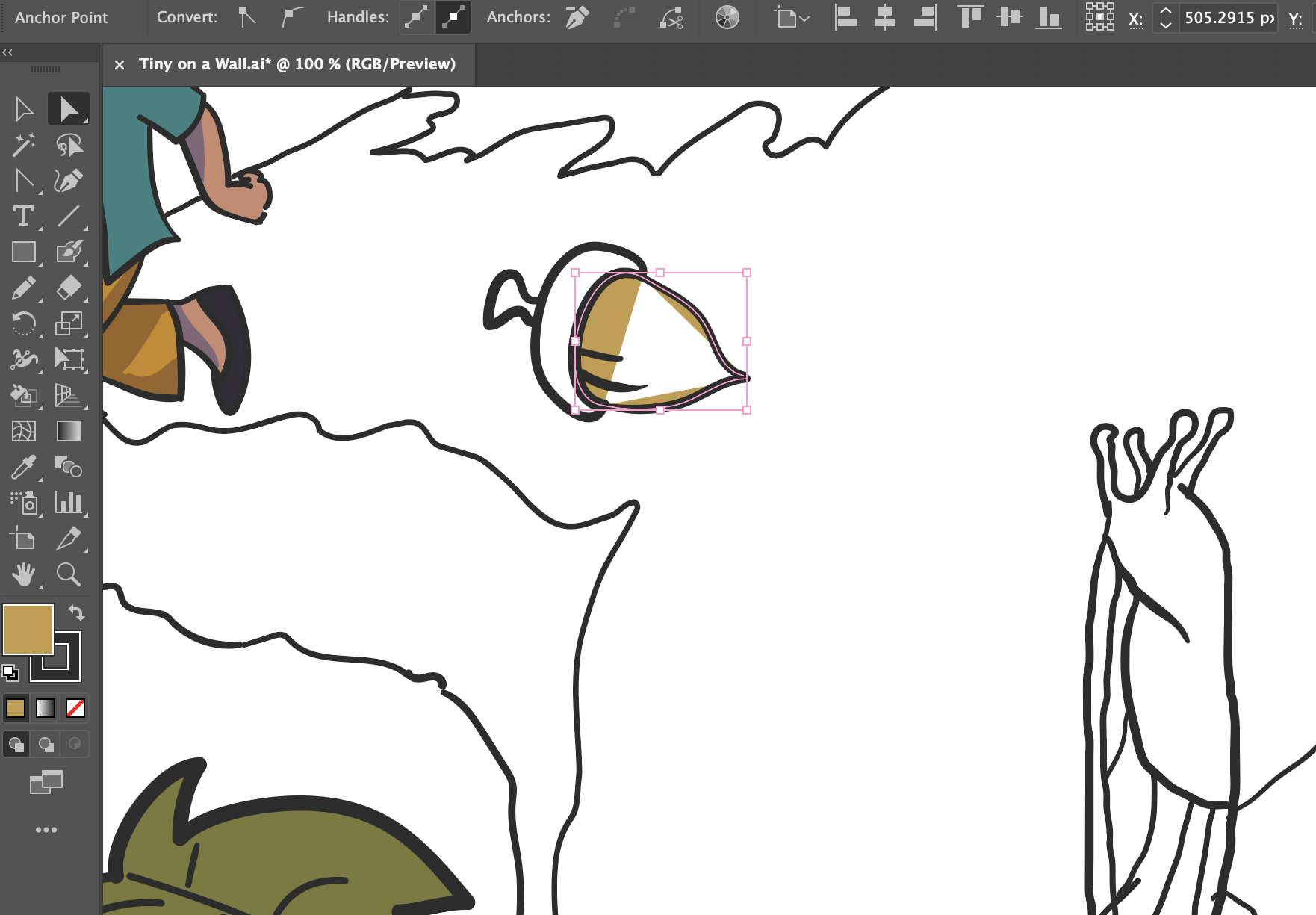Viewport: 1316px width, 915px height.
Task: Activate the Zoom tool
Action: 69,574
